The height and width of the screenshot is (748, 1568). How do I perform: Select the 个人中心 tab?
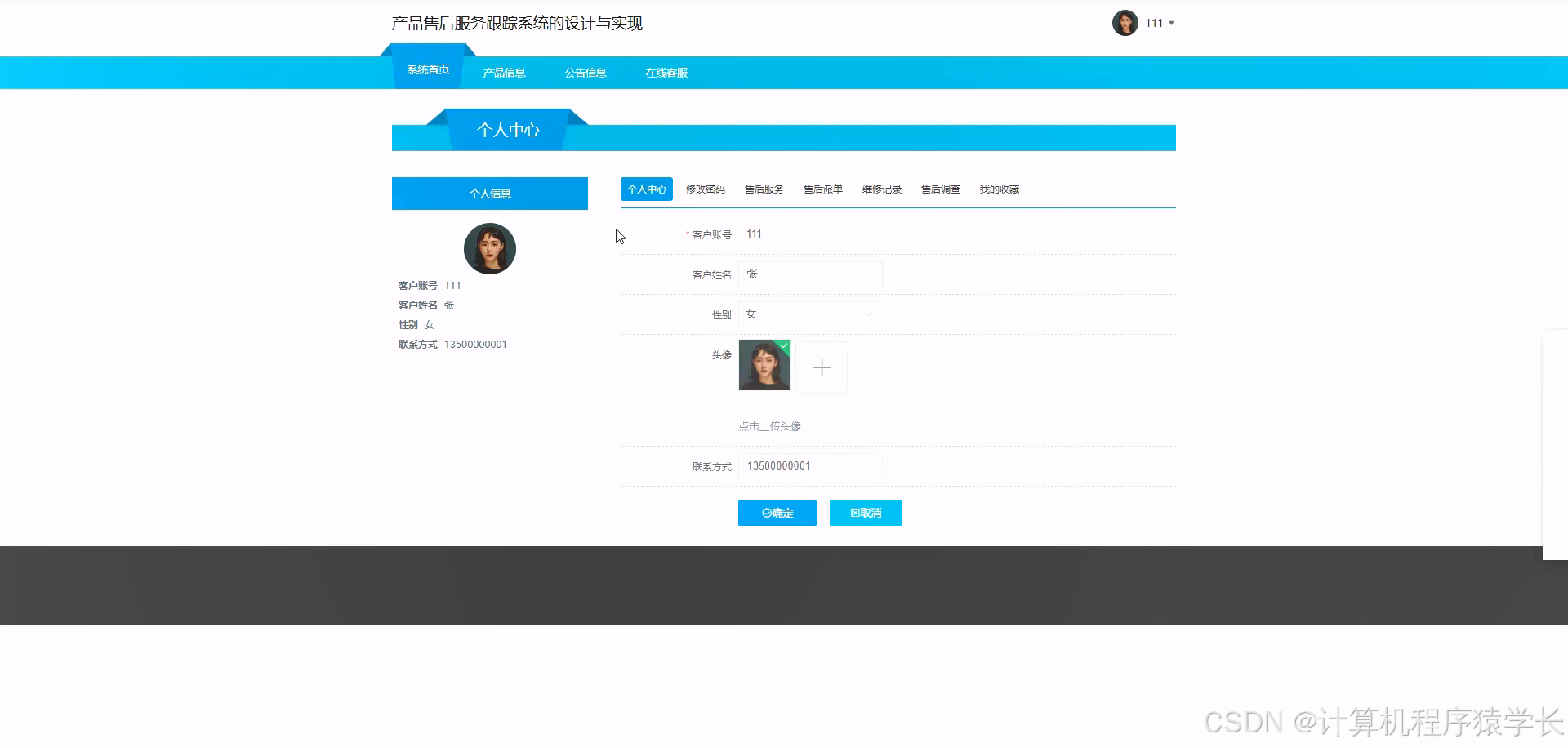tap(647, 189)
